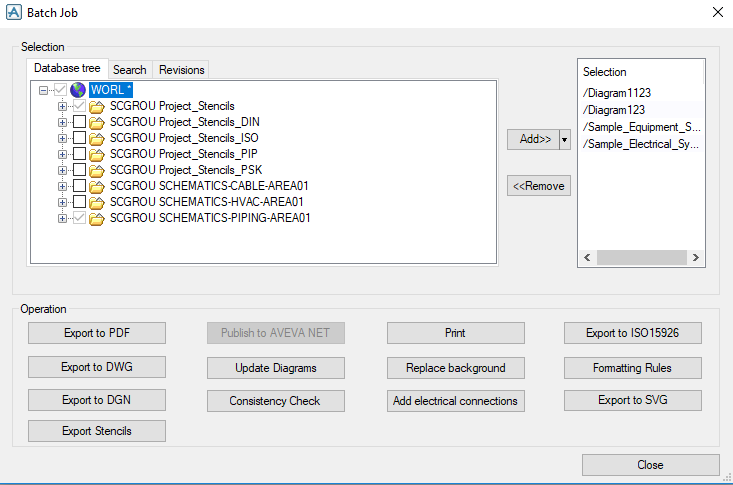The image size is (733, 485).
Task: Expand the SCGROU Project_Stencils_ISO node
Action: click(63, 138)
